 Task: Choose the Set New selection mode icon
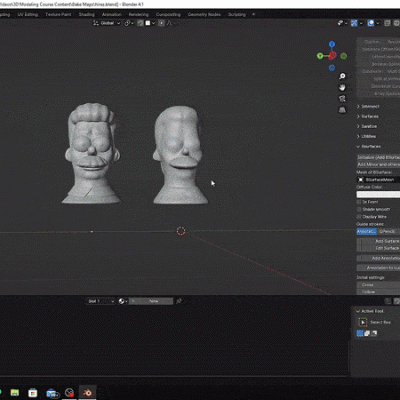[360, 333]
